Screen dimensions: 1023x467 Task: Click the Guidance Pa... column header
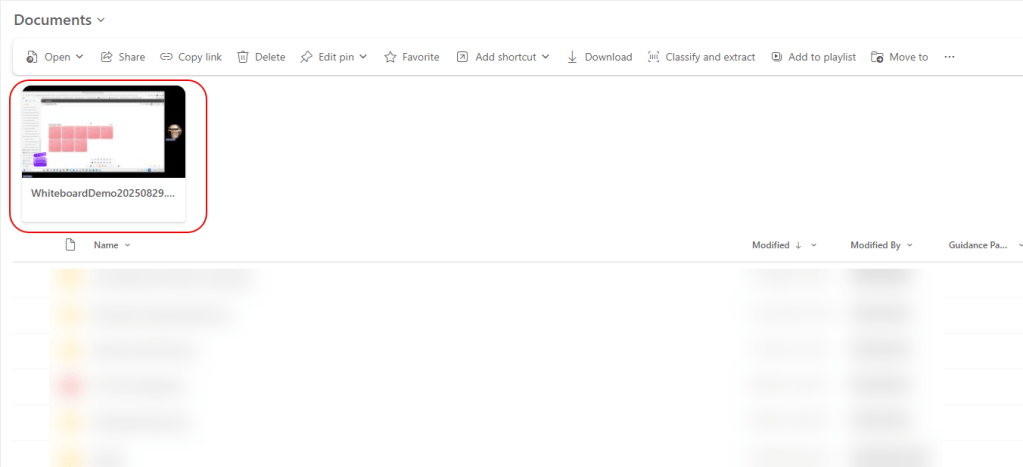point(977,245)
